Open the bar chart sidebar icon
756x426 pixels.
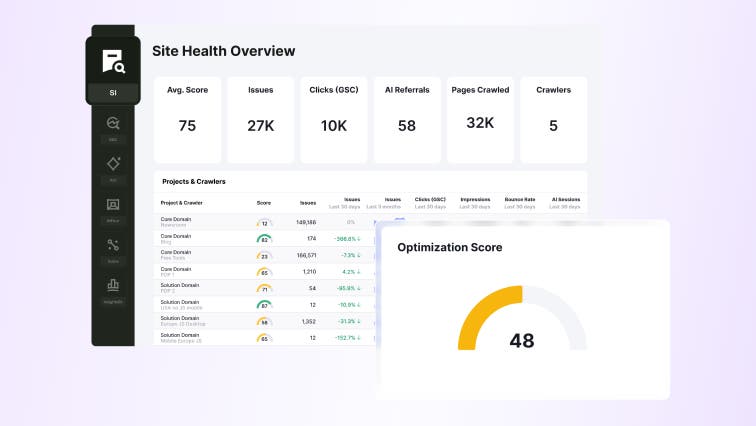click(x=113, y=285)
